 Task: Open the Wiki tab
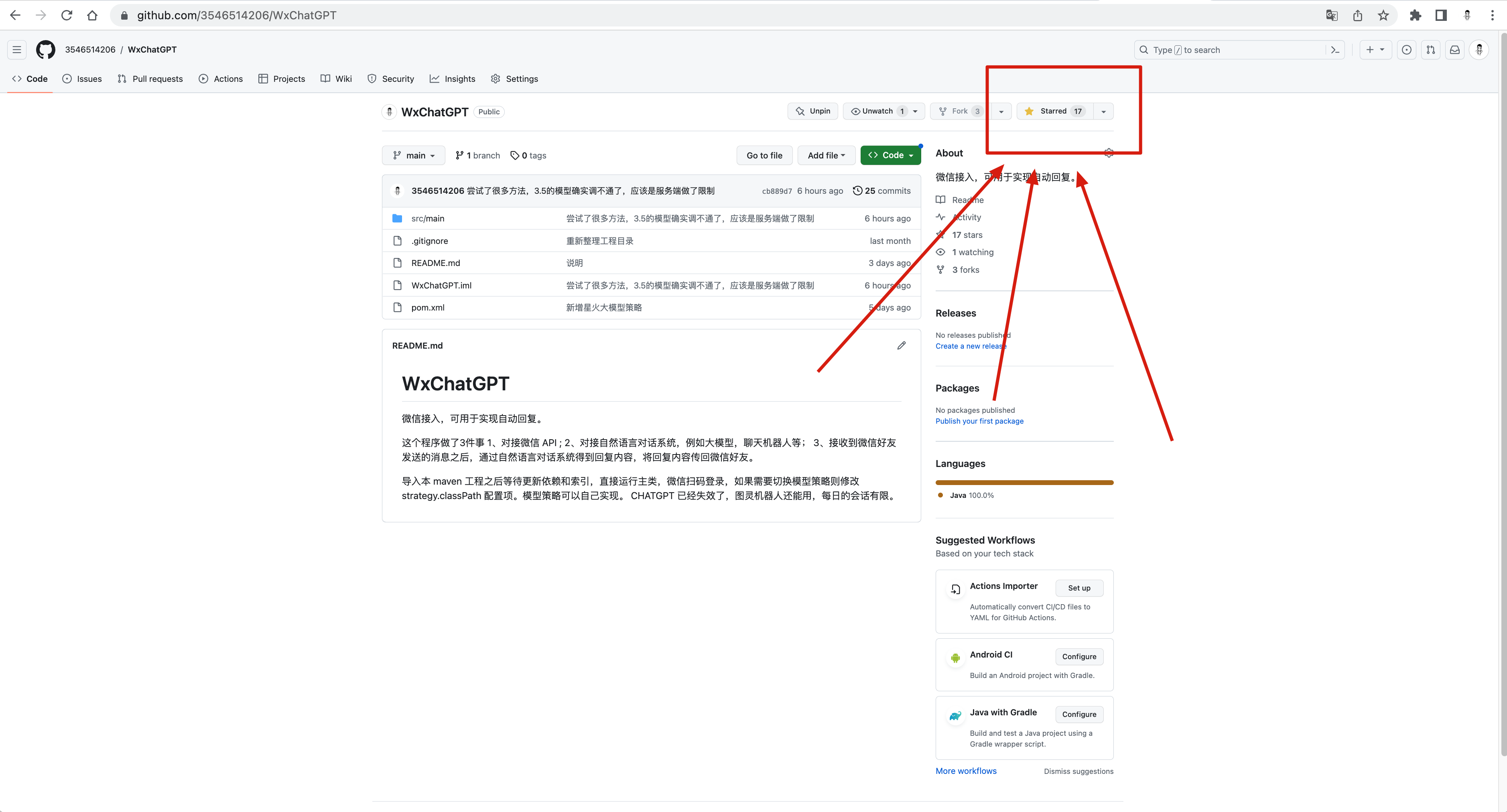pos(336,79)
